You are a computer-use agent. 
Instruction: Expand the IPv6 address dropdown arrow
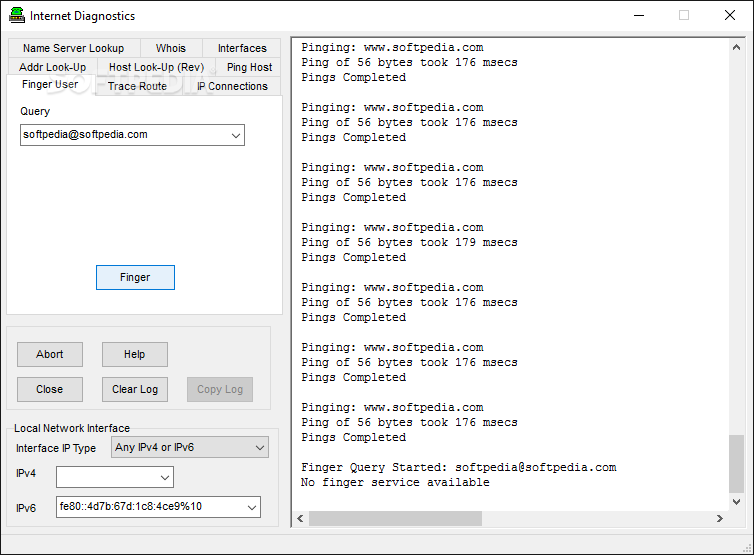point(252,507)
